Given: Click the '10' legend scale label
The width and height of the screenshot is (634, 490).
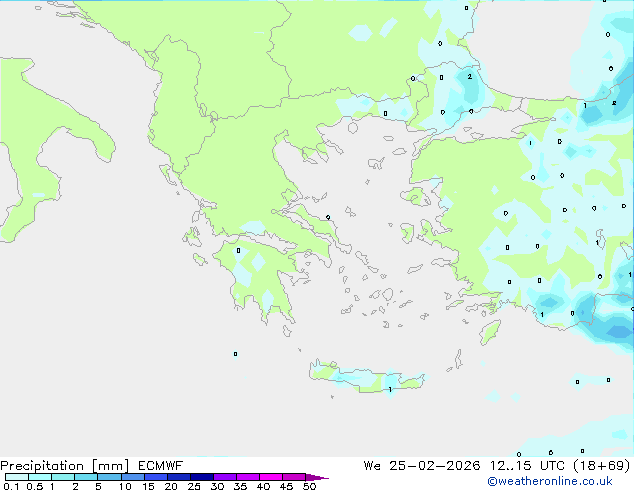Looking at the screenshot, I should (125, 486).
